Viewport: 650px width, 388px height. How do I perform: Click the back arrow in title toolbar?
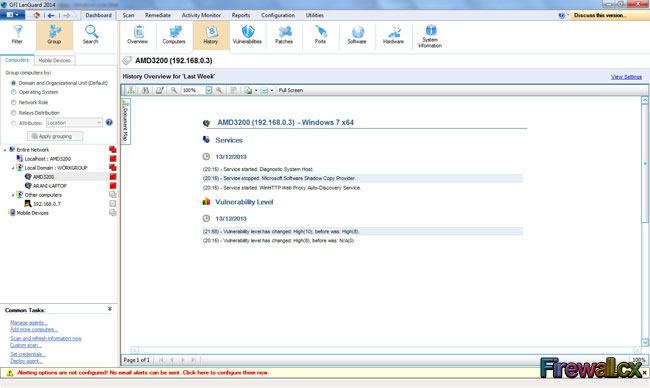click(51, 15)
